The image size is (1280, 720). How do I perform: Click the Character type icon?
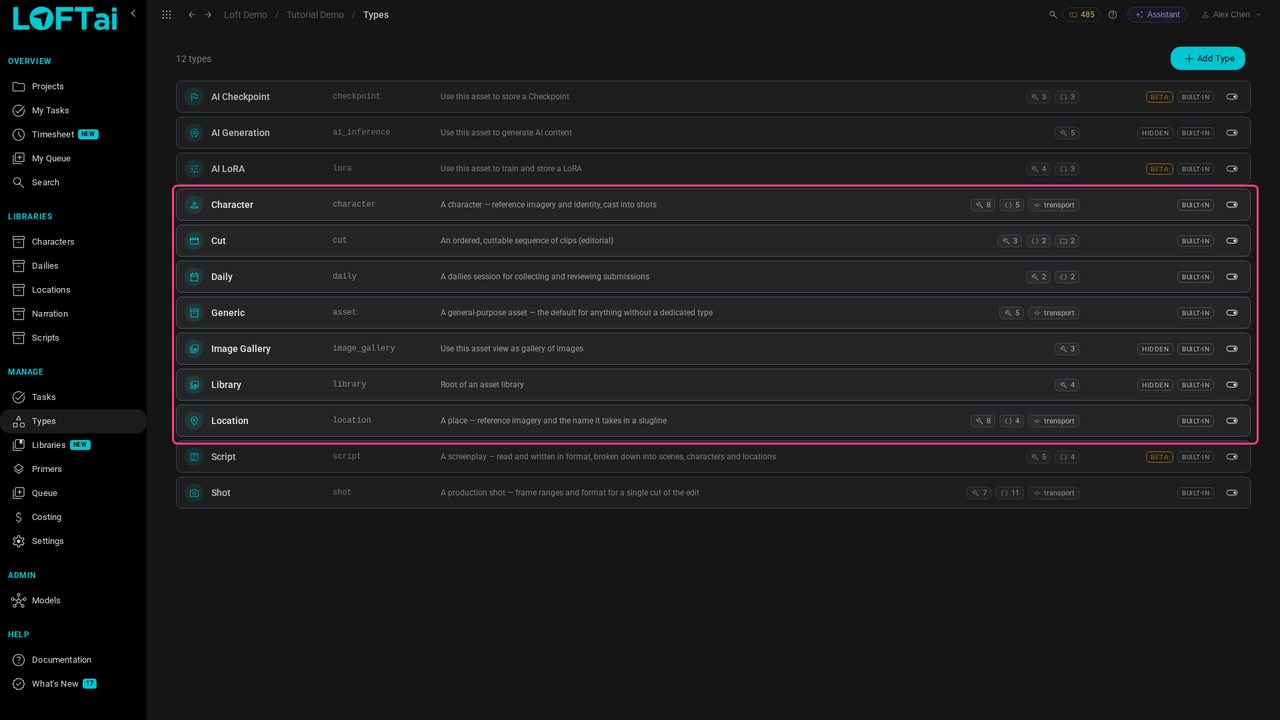[194, 205]
